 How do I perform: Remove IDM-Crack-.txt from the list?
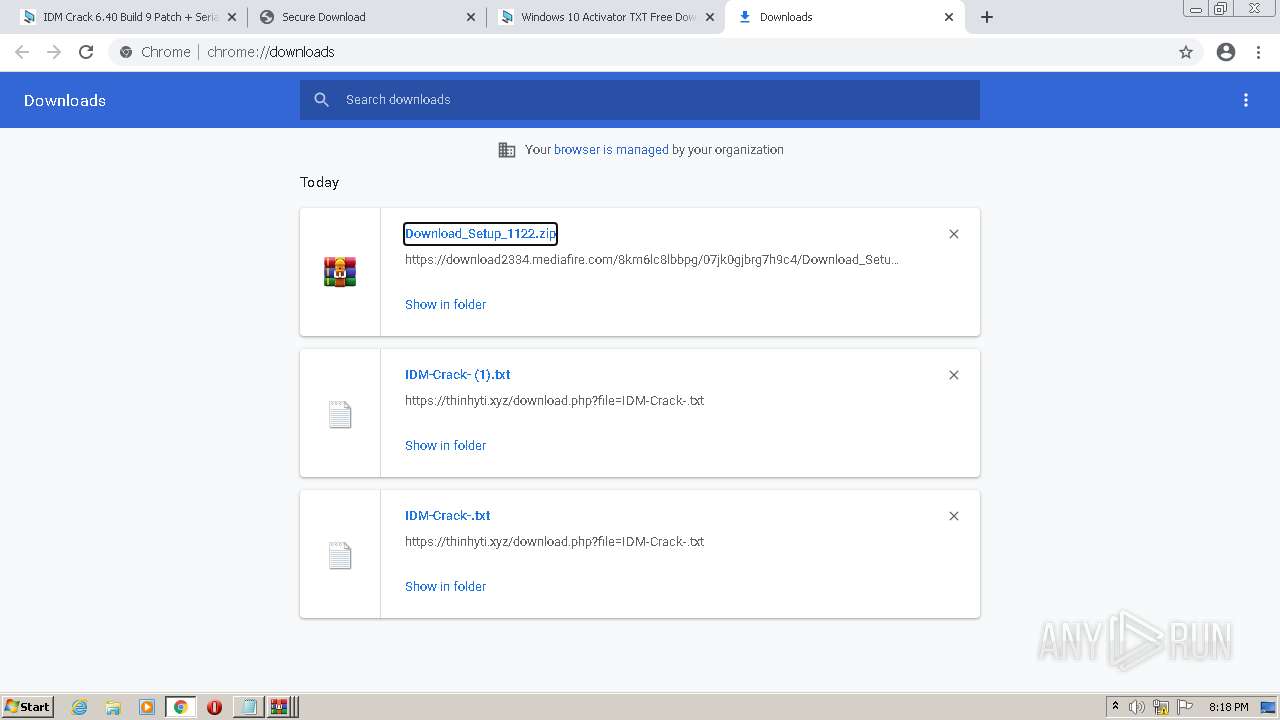coord(954,516)
